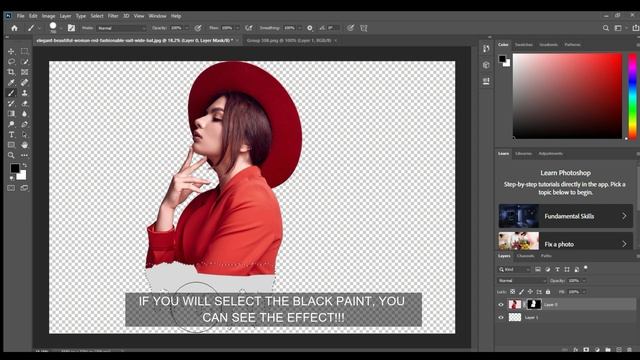Open the Edit Toolbar three-dots menu
This screenshot has height=360, width=640.
coord(24,156)
